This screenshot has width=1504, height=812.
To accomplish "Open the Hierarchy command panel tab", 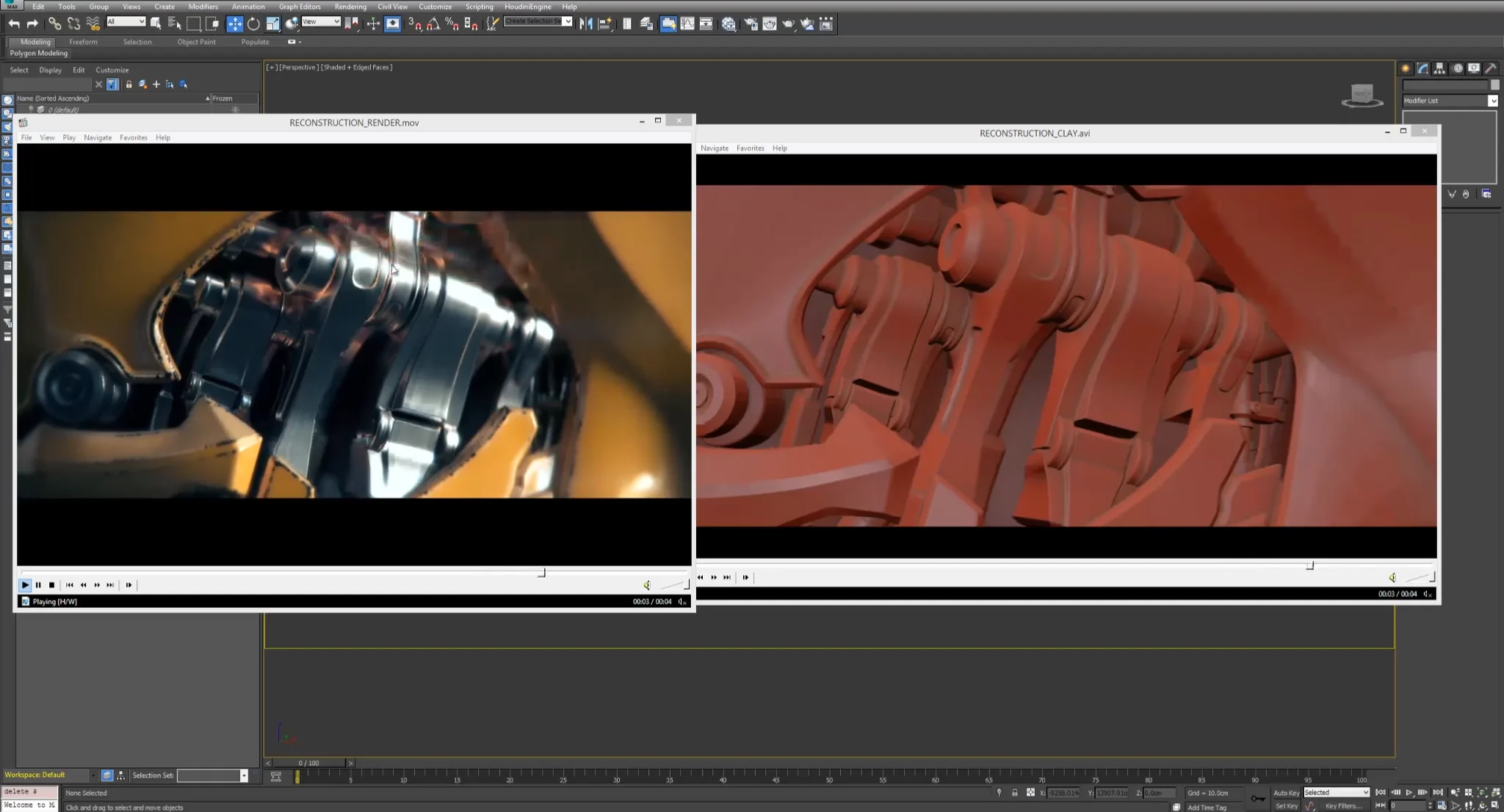I will tap(1439, 68).
